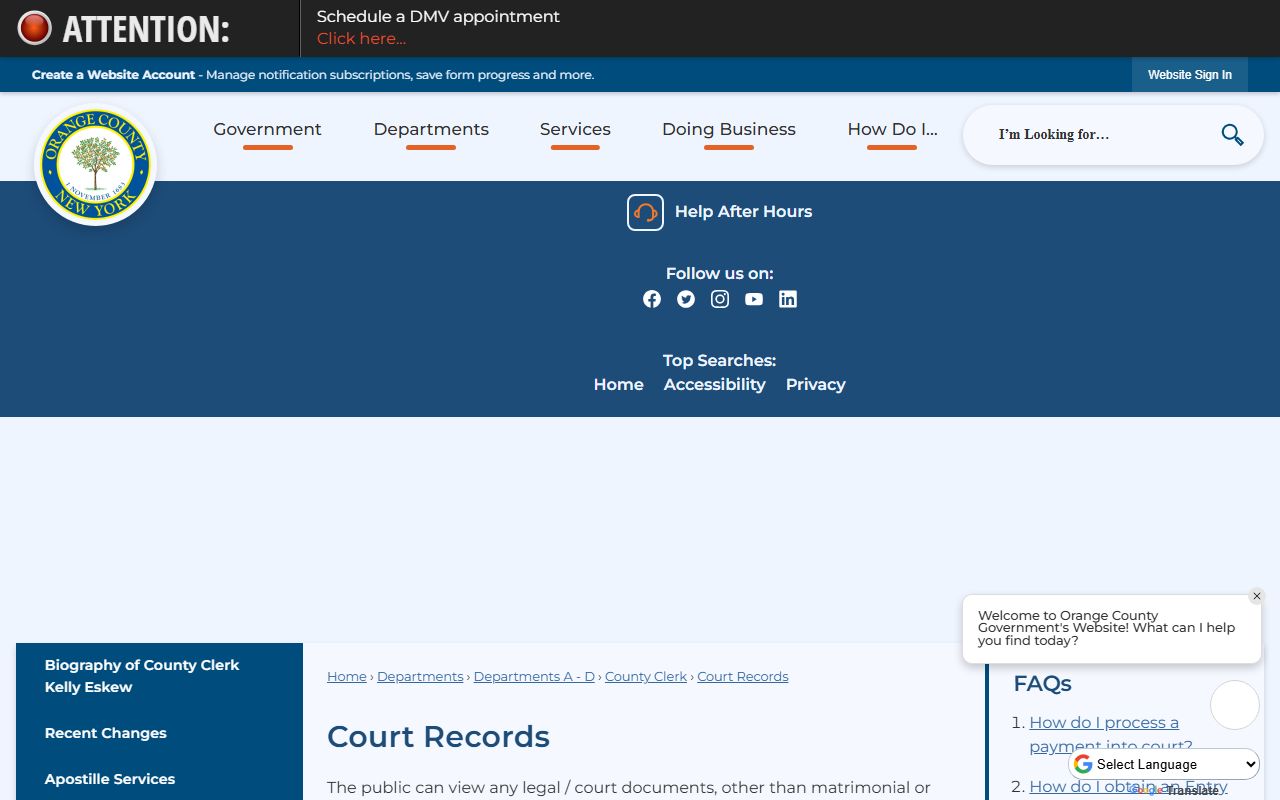Open Recent Changes in the sidebar
The height and width of the screenshot is (800, 1280).
[106, 733]
